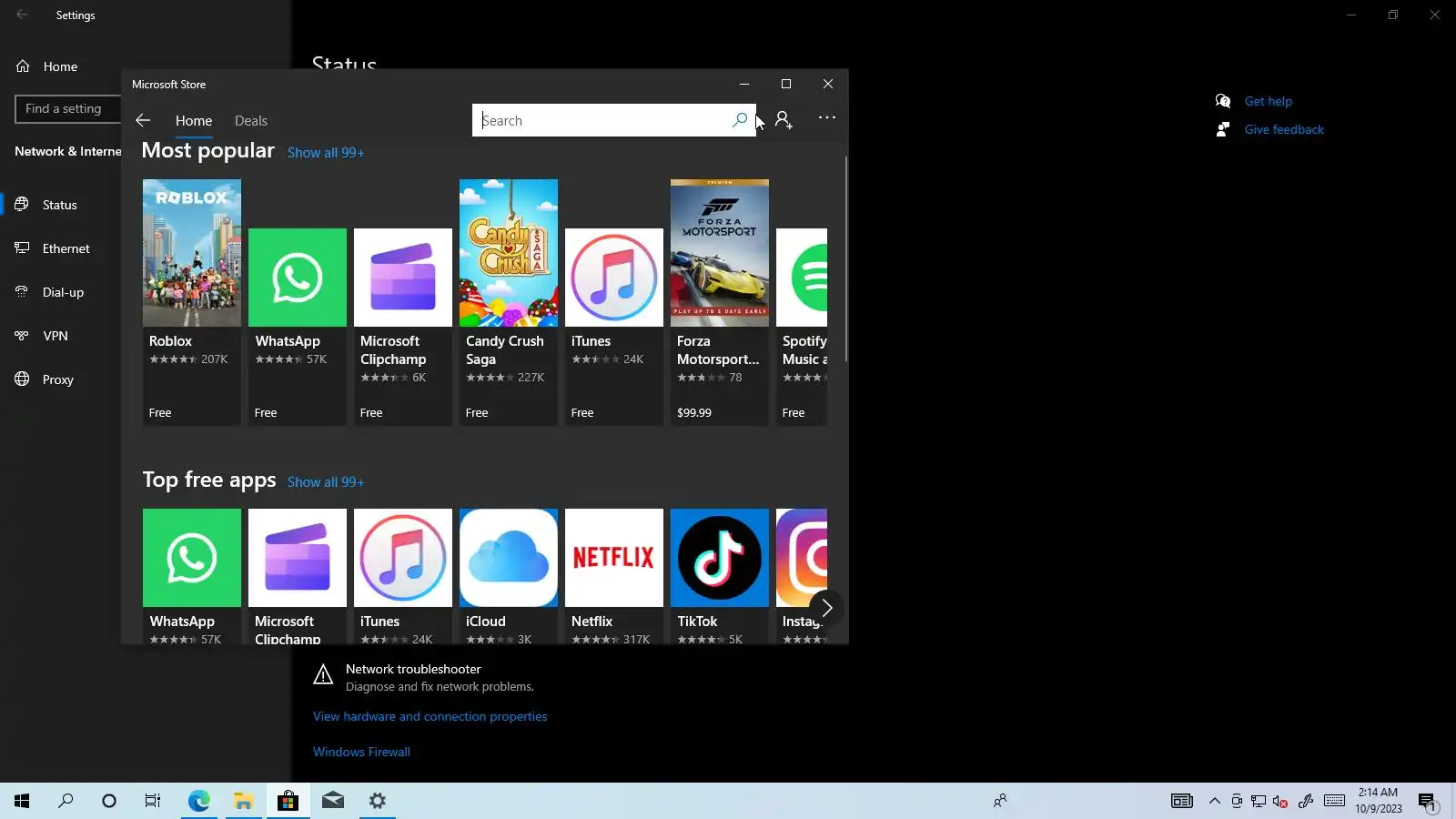Show hidden system tray icons
Screen dimensions: 1456x819
click(1215, 801)
